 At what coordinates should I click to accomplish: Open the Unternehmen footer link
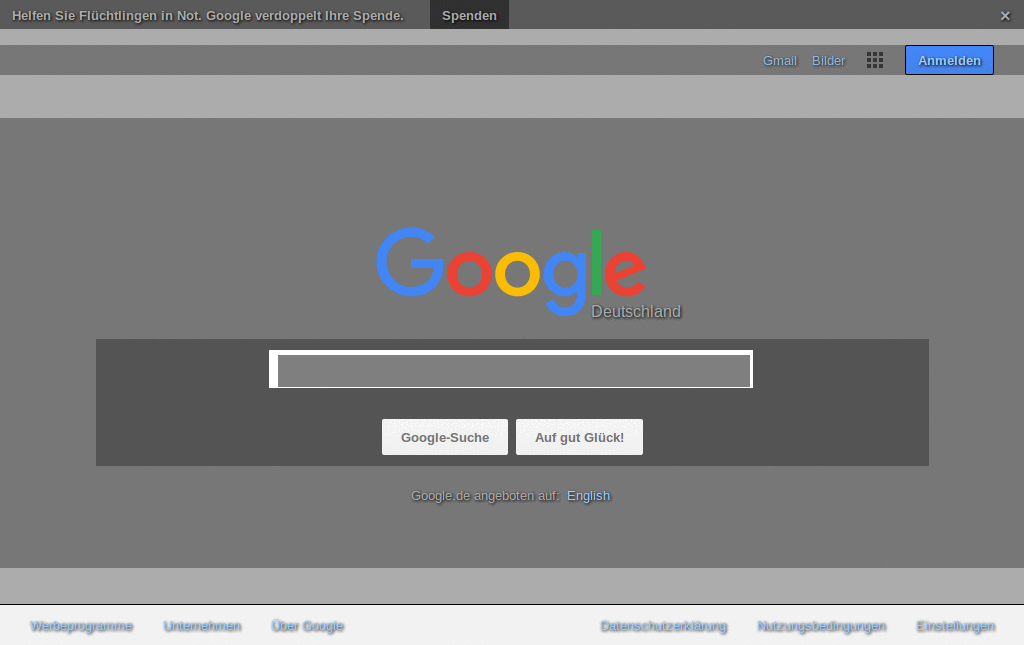click(x=202, y=626)
